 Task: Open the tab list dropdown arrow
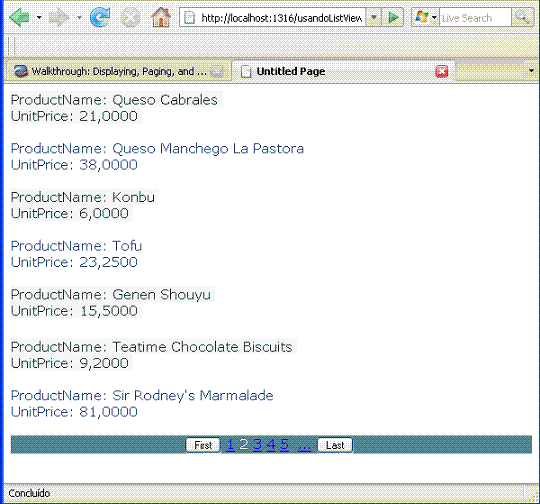coord(531,71)
